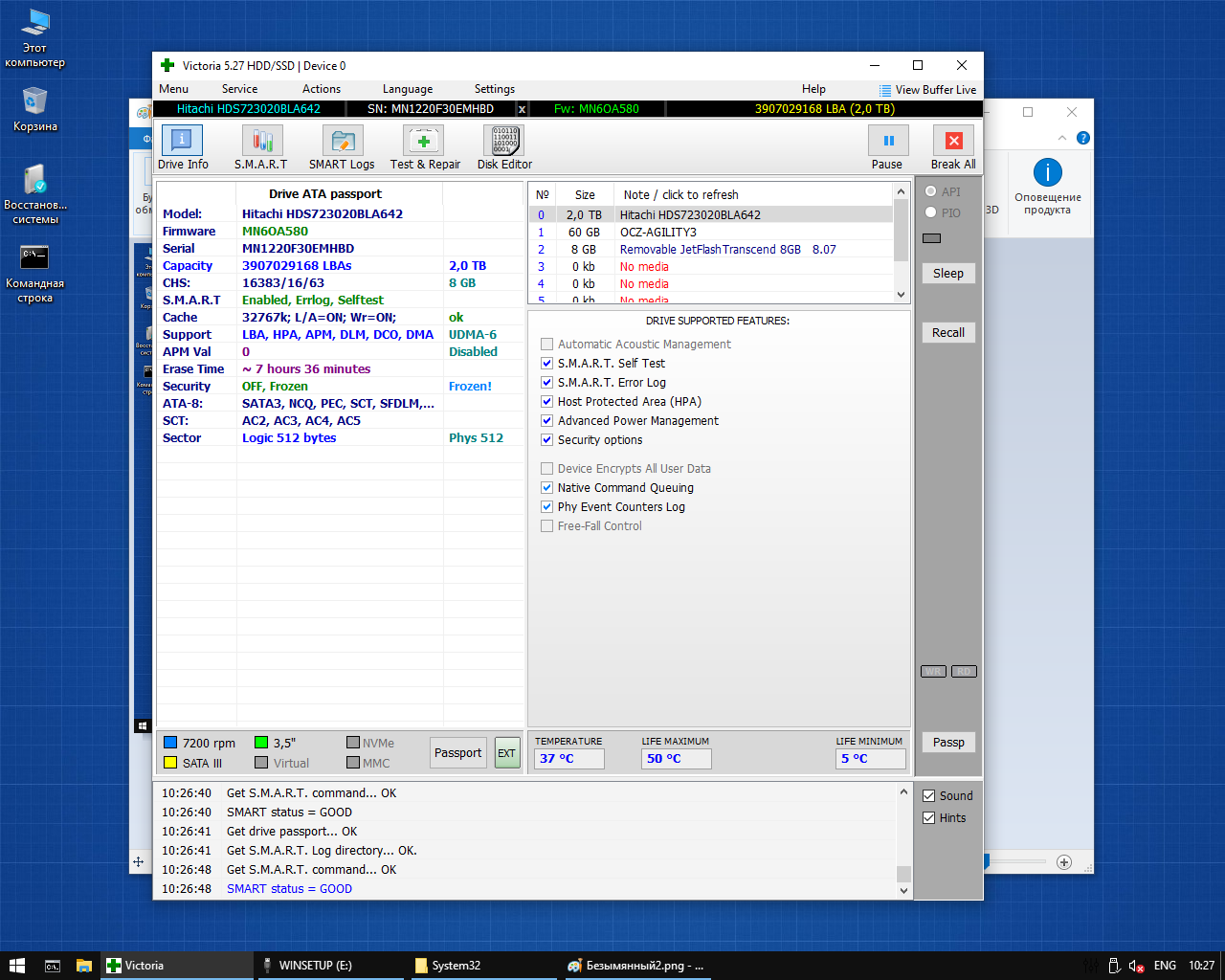
Task: Click the WR button
Action: click(933, 671)
